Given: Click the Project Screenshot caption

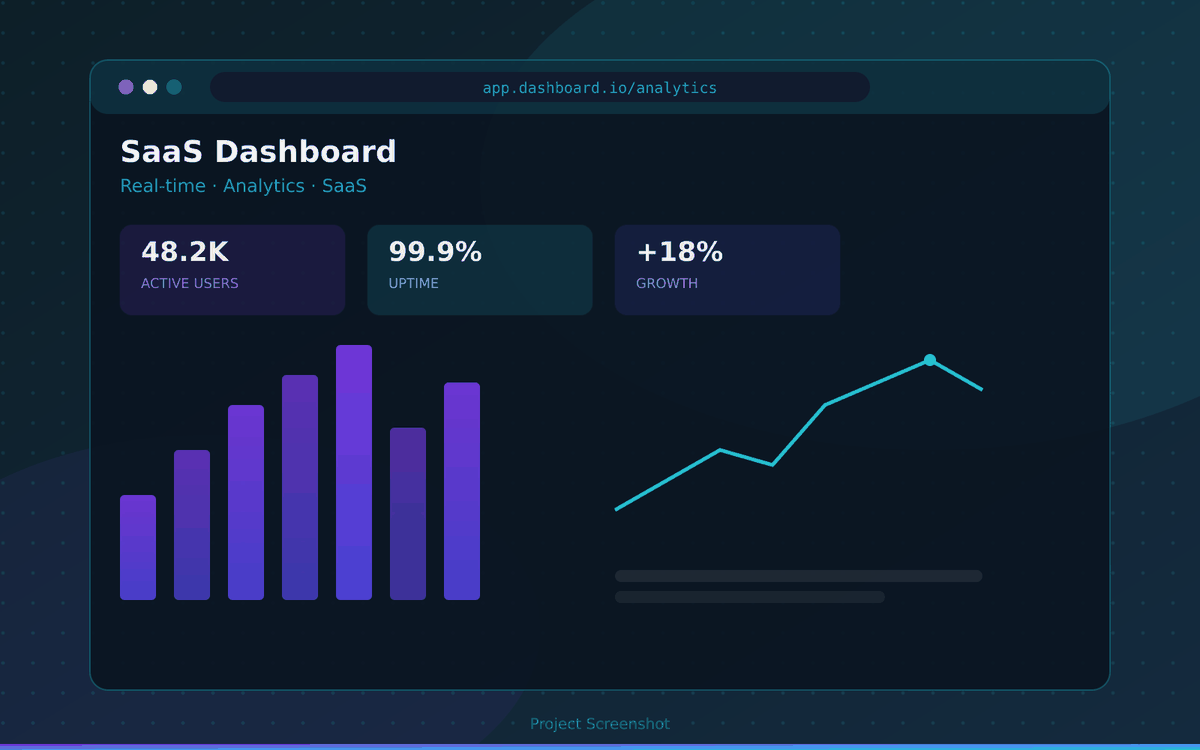Looking at the screenshot, I should tap(600, 724).
